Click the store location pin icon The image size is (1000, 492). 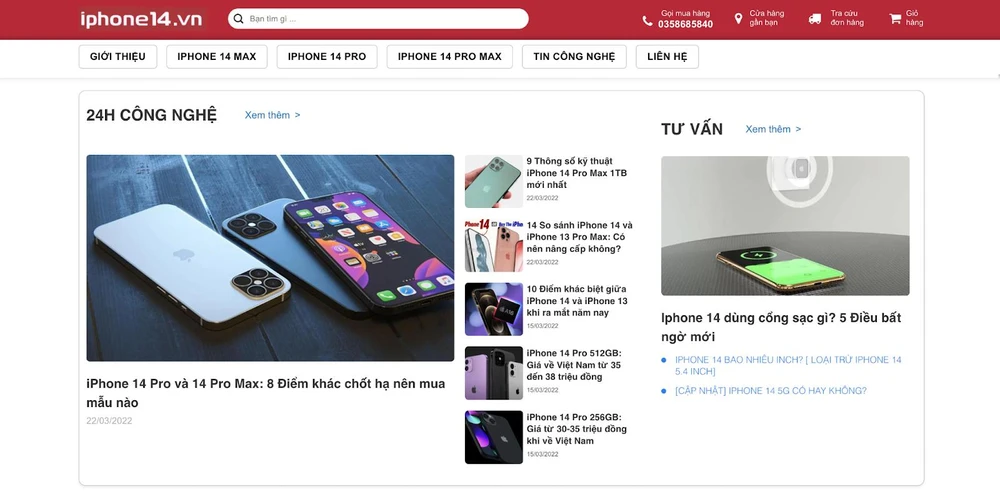(739, 19)
